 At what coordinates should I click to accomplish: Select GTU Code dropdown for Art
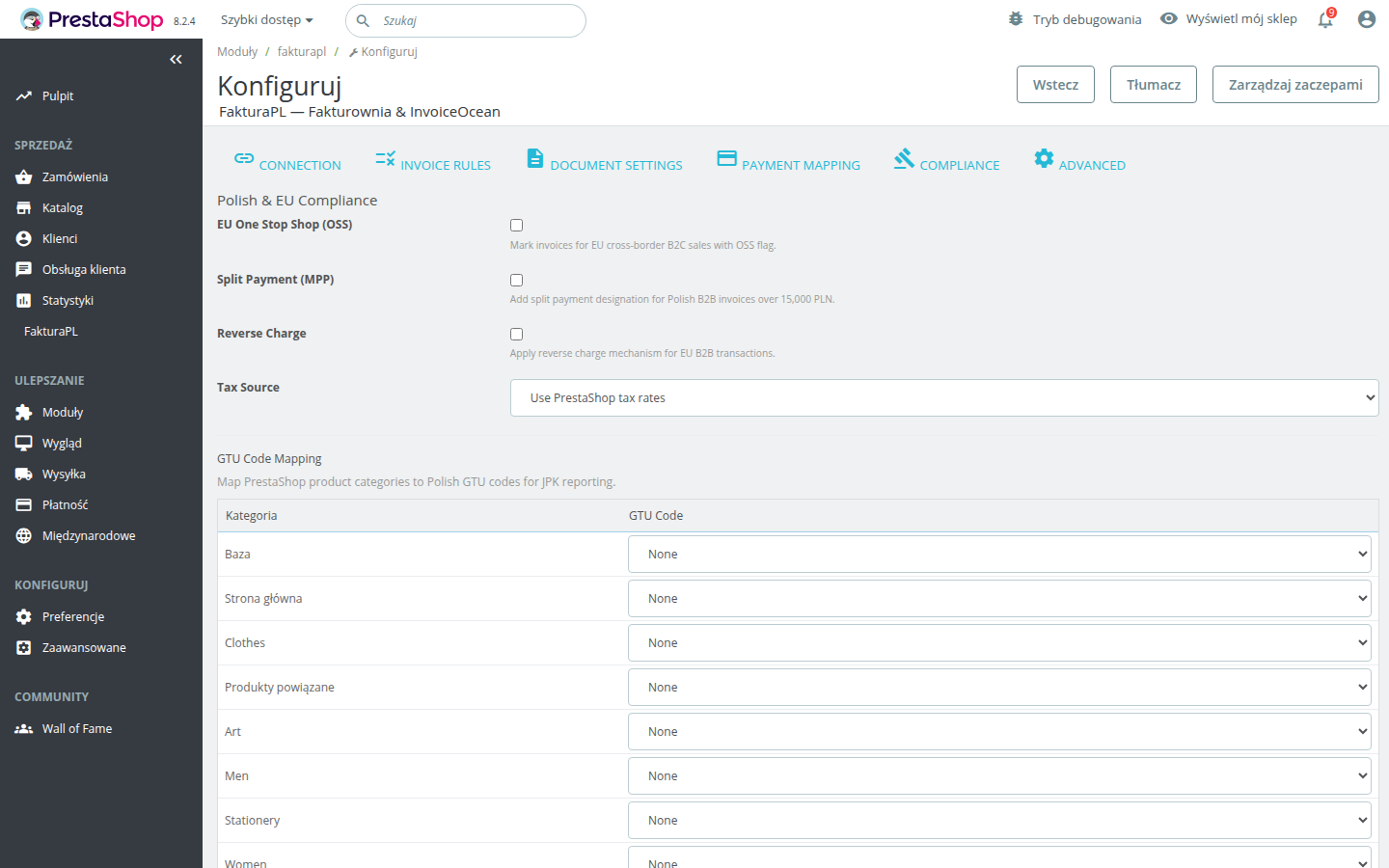(x=998, y=732)
